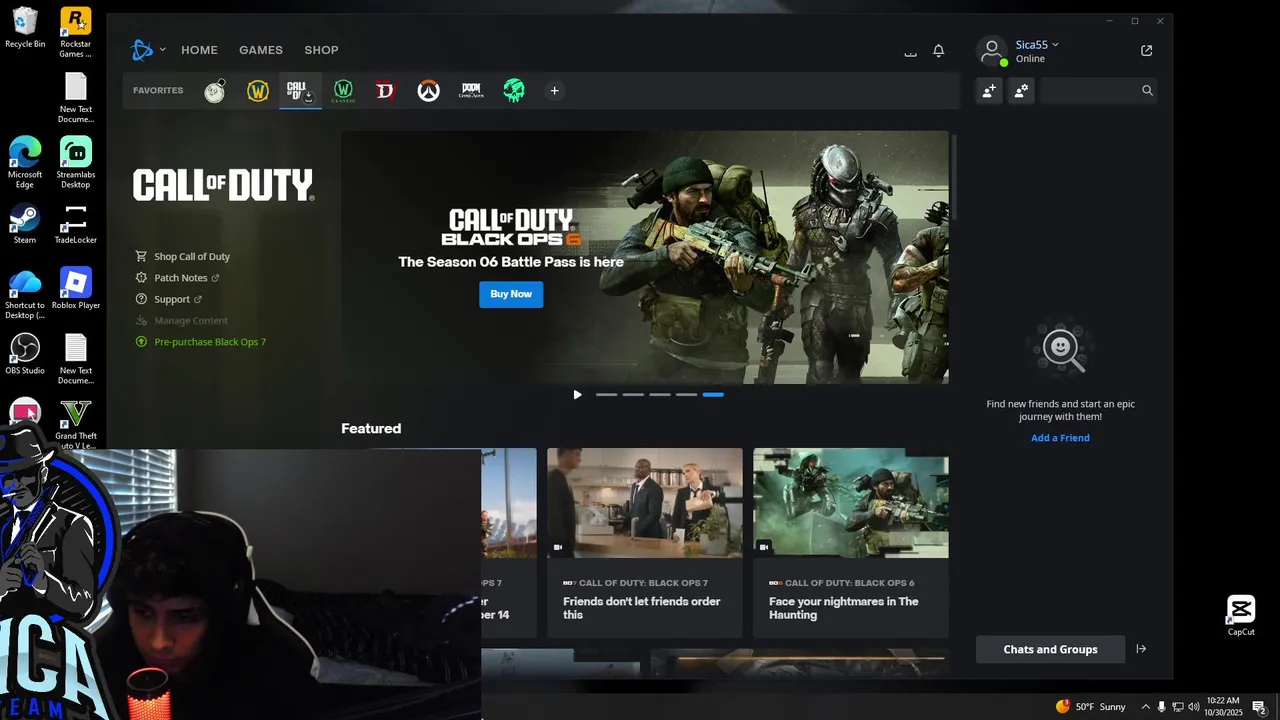Screen dimensions: 1280x720
Task: Open the weather widget showing 50°F Sunny
Action: point(1091,707)
